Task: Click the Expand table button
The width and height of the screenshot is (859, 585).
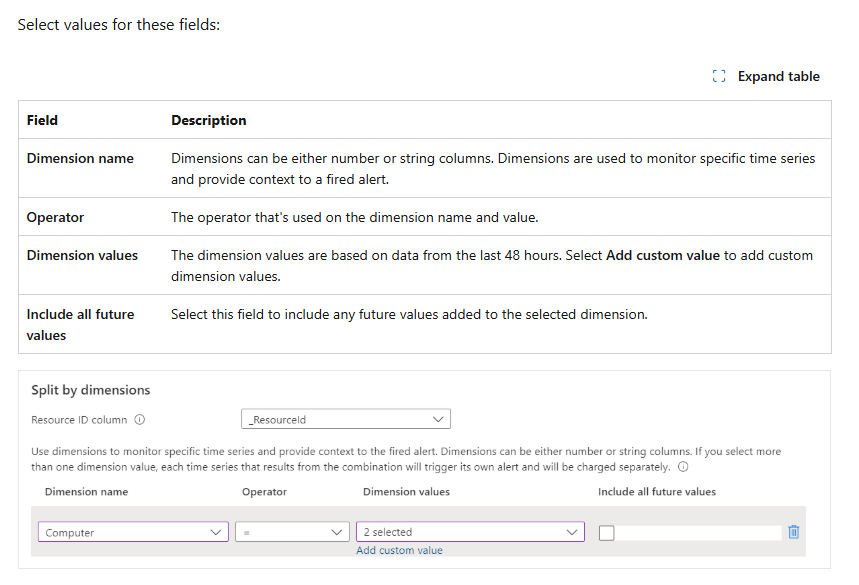Action: (766, 76)
